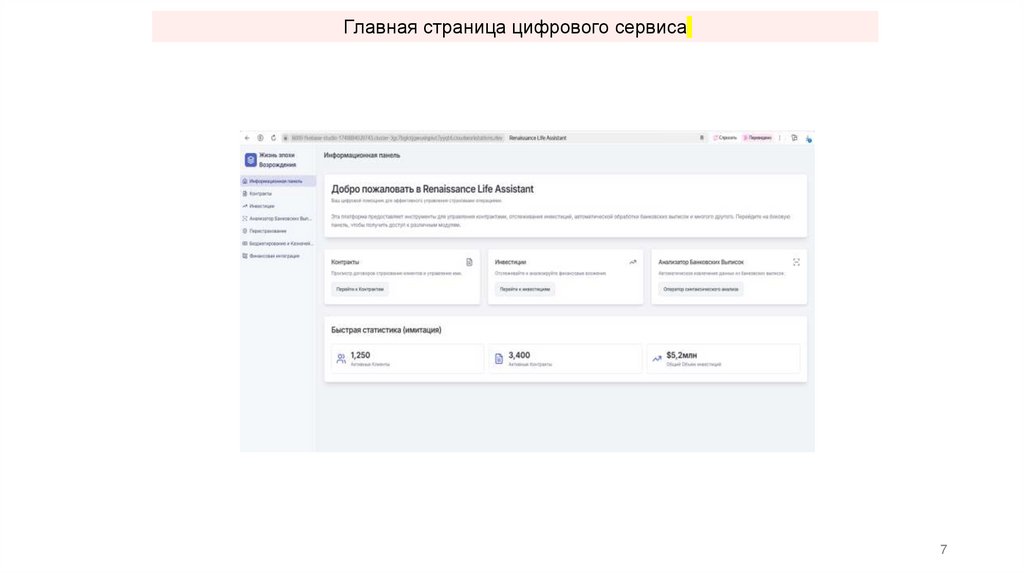Click the document icon beside 3,400
The width and height of the screenshot is (1024, 574).
[x=499, y=359]
